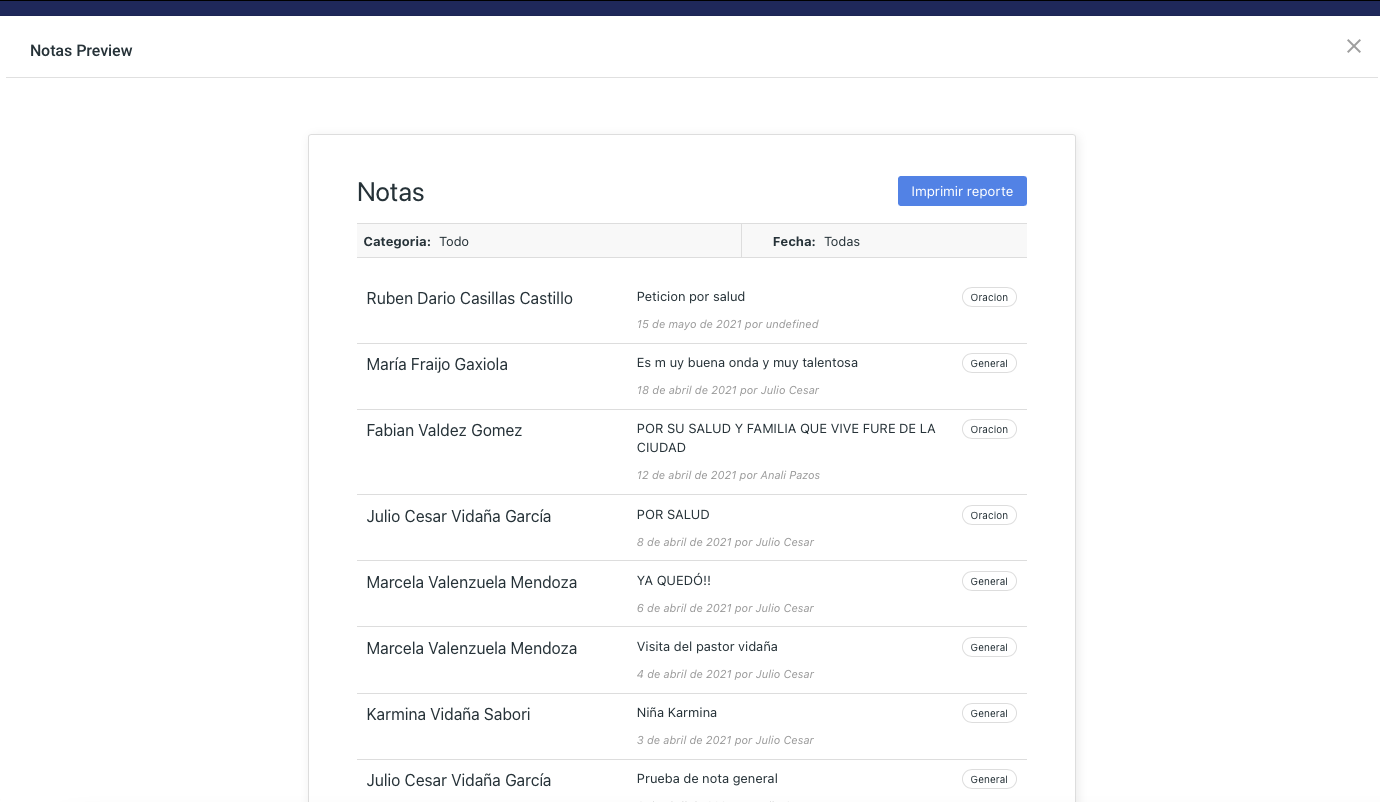
Task: Click General tag on Prueba de nota row
Action: (989, 779)
